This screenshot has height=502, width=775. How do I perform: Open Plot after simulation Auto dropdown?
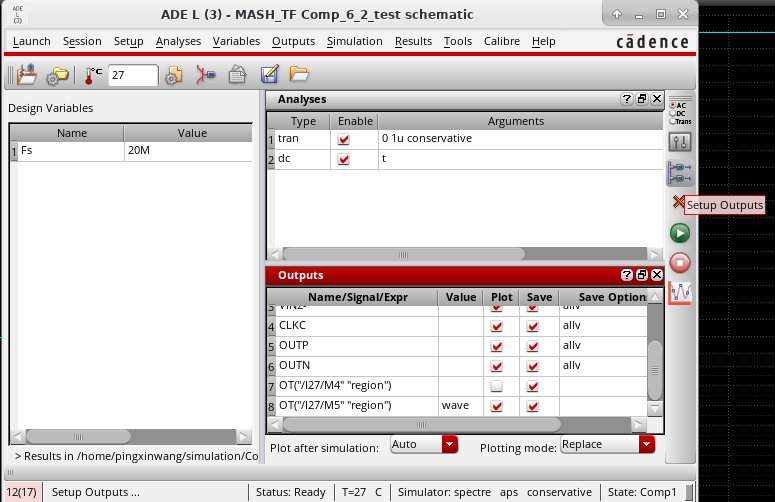point(424,444)
